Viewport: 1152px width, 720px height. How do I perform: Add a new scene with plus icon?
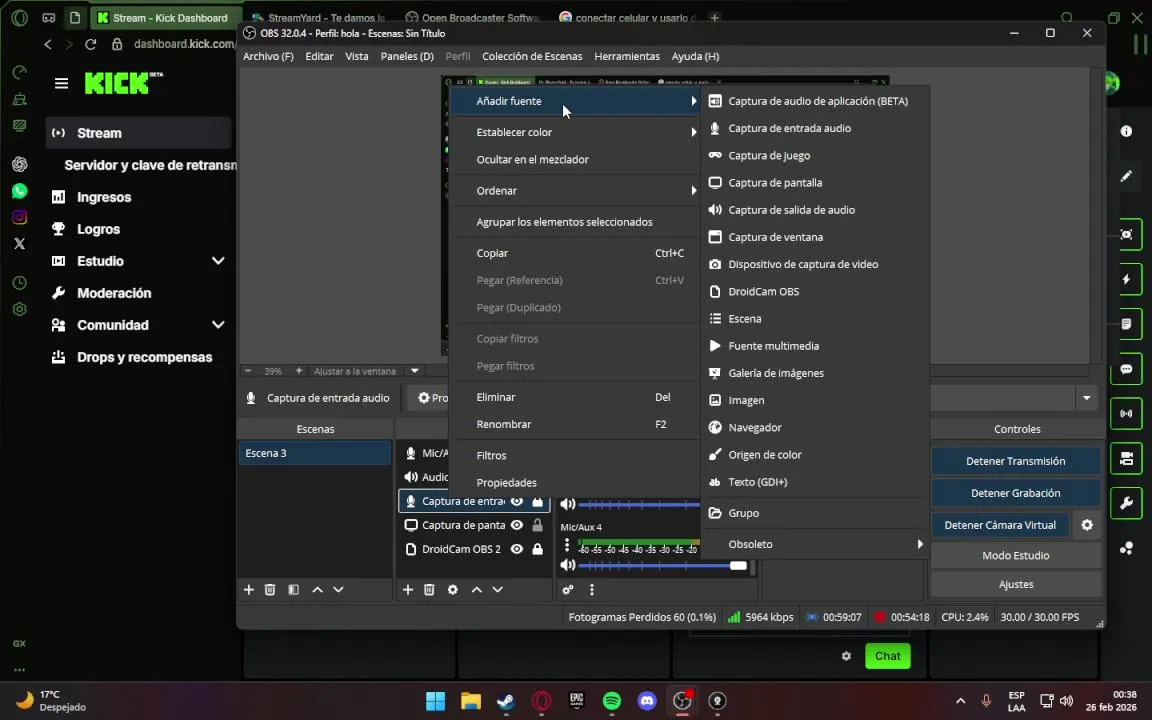click(x=249, y=590)
